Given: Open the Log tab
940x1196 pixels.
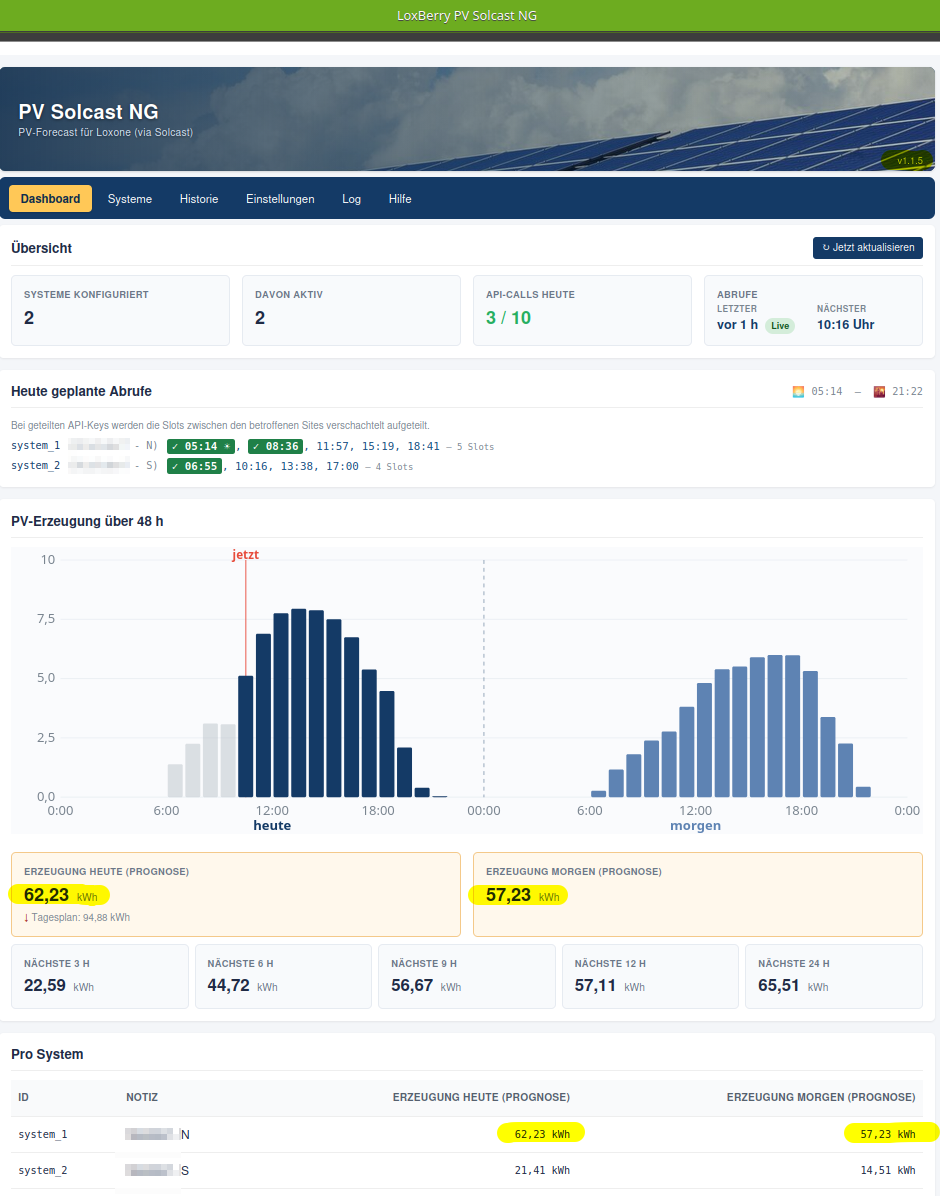Looking at the screenshot, I should (352, 199).
